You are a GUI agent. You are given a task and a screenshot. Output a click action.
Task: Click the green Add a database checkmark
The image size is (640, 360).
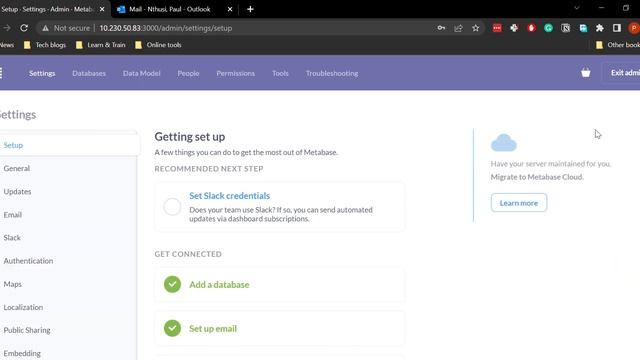point(172,284)
